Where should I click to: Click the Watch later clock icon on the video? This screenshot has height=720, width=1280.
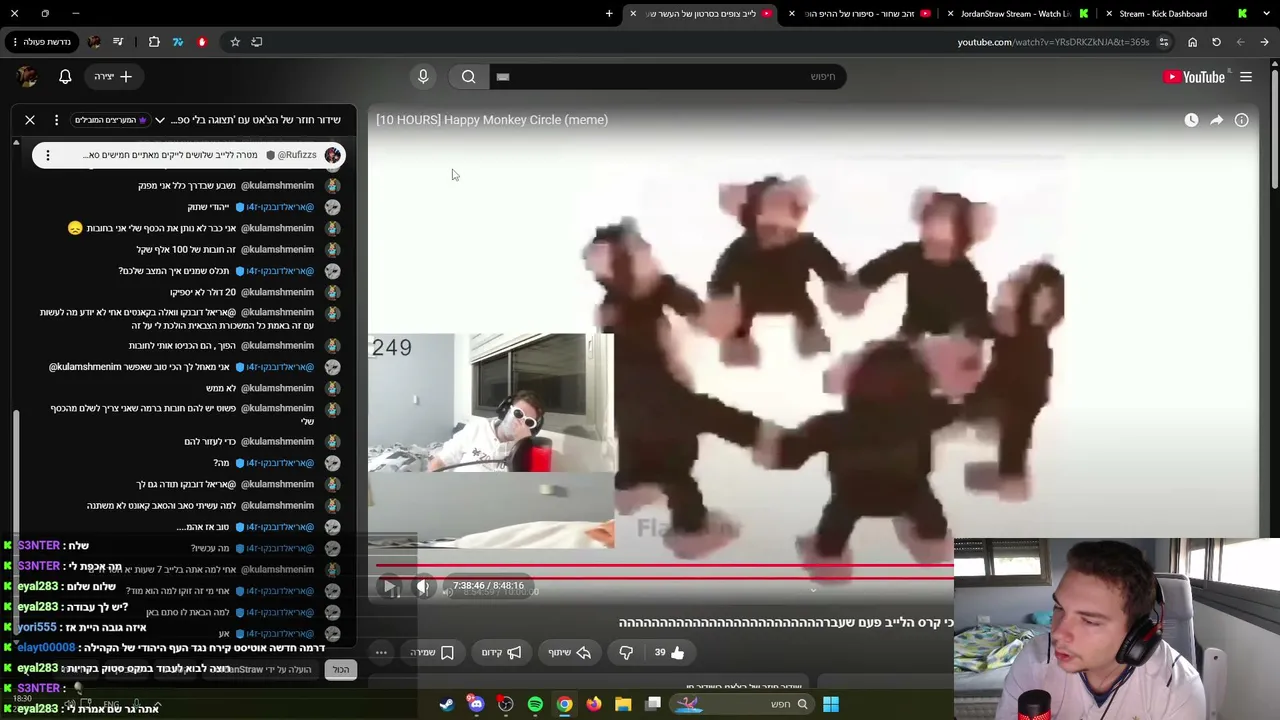point(1191,120)
